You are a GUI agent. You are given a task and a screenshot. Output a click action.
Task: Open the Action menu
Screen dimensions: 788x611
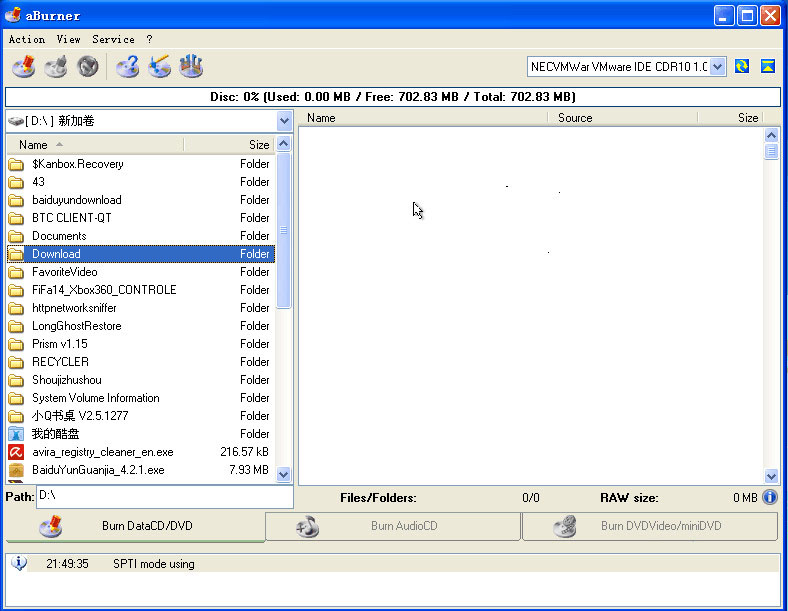click(x=27, y=39)
